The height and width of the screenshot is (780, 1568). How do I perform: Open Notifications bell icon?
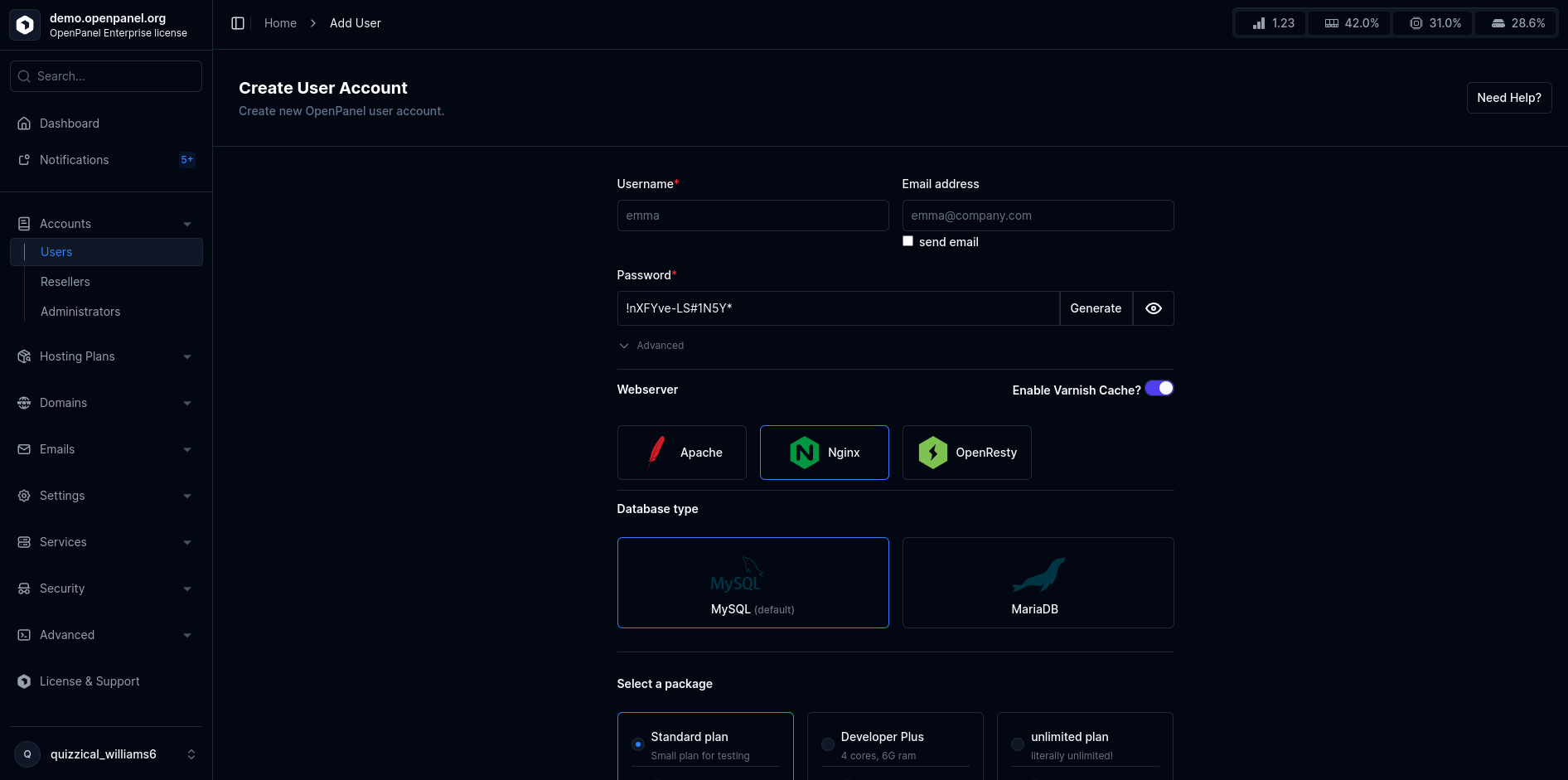[24, 160]
